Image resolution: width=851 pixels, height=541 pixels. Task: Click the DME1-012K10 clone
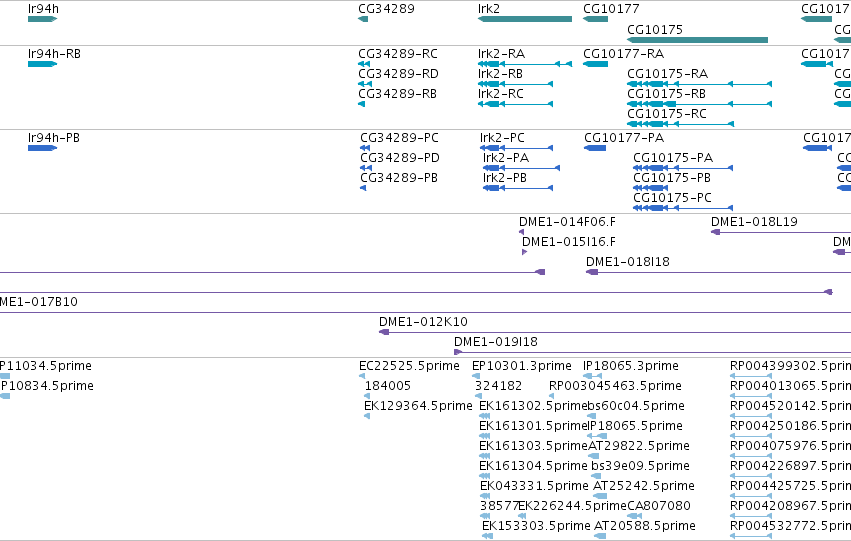point(615,332)
